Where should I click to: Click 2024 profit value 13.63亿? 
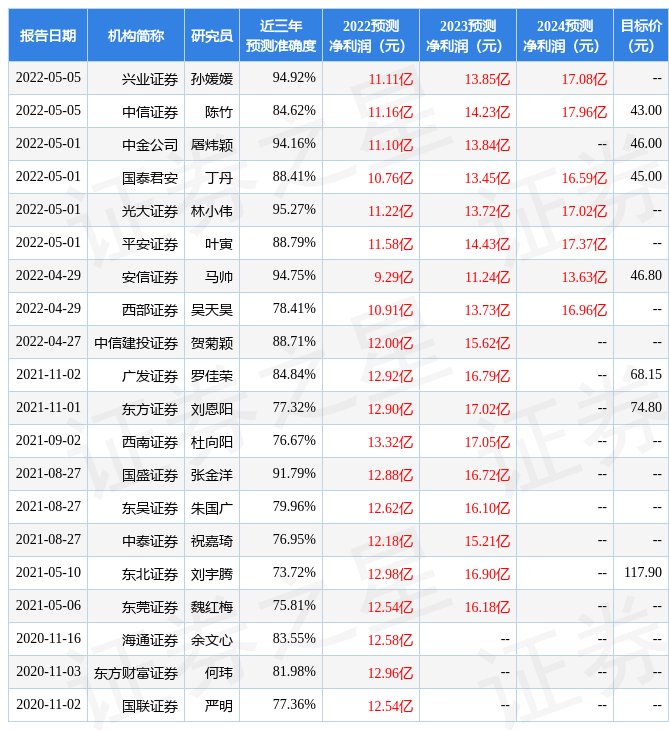(x=584, y=277)
